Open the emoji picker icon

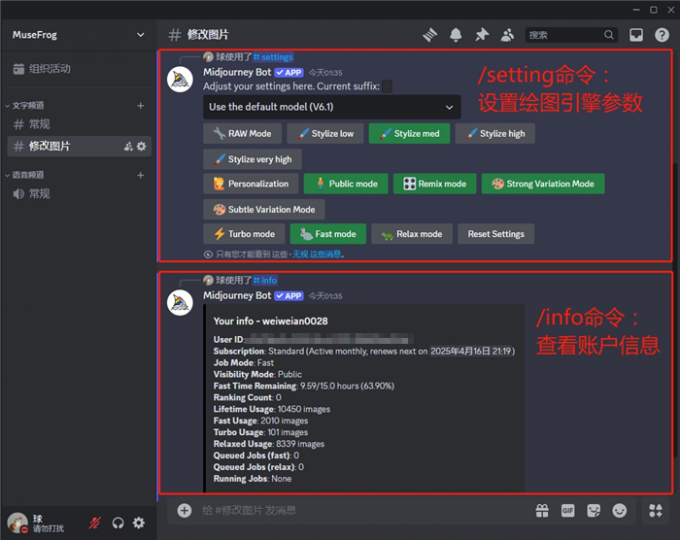click(x=619, y=511)
